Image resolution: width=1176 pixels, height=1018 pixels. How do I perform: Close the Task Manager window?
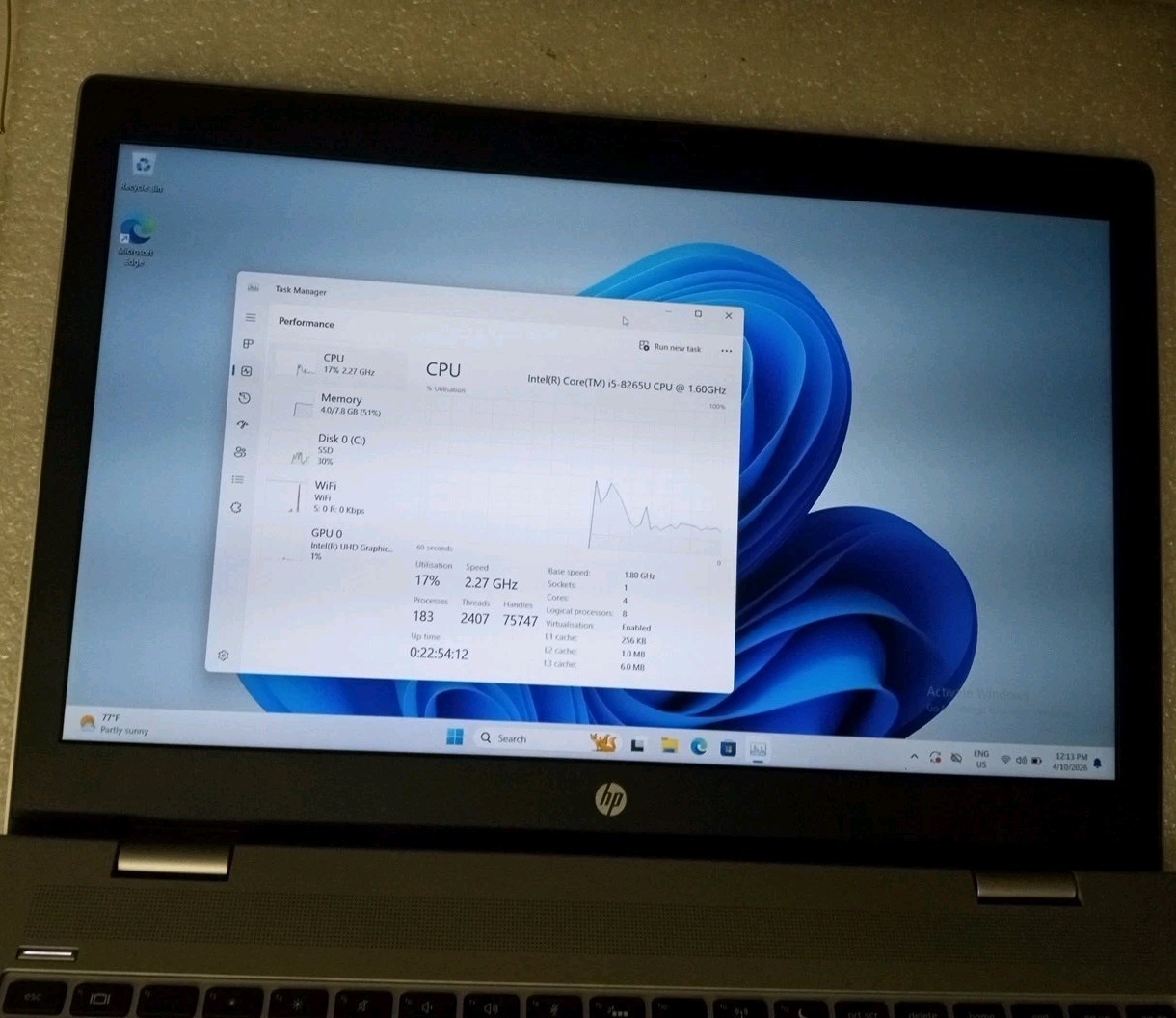coord(729,315)
